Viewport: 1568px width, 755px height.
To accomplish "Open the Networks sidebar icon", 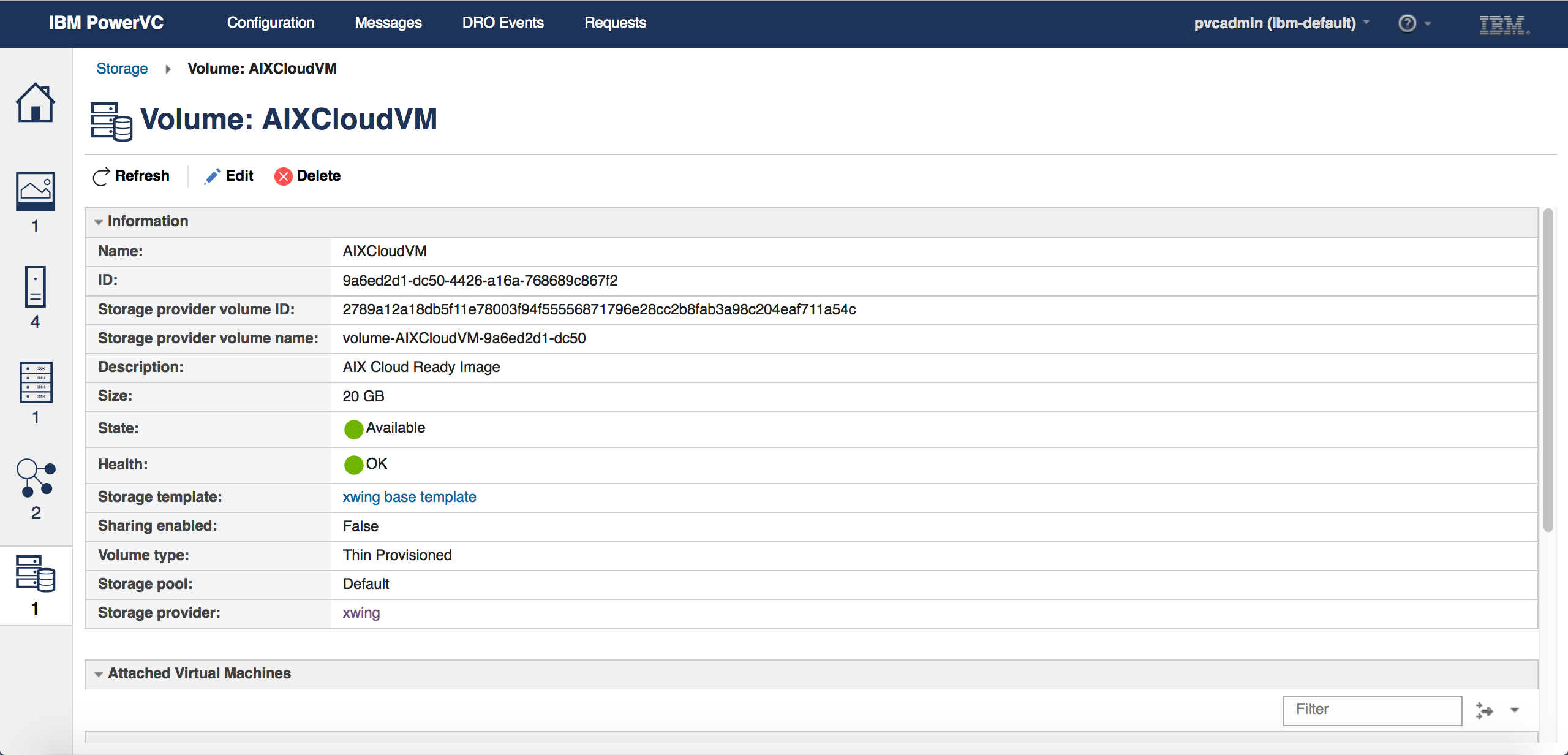I will tap(36, 477).
